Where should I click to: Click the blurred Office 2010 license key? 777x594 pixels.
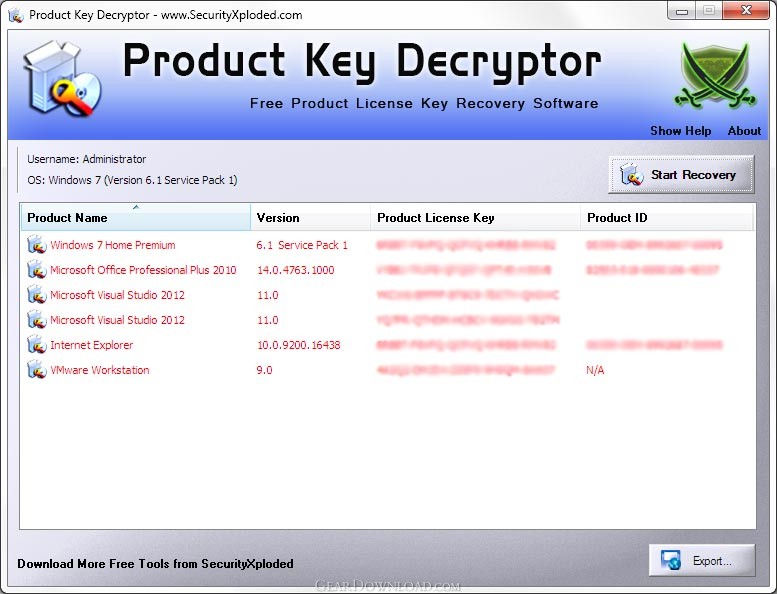(x=464, y=270)
